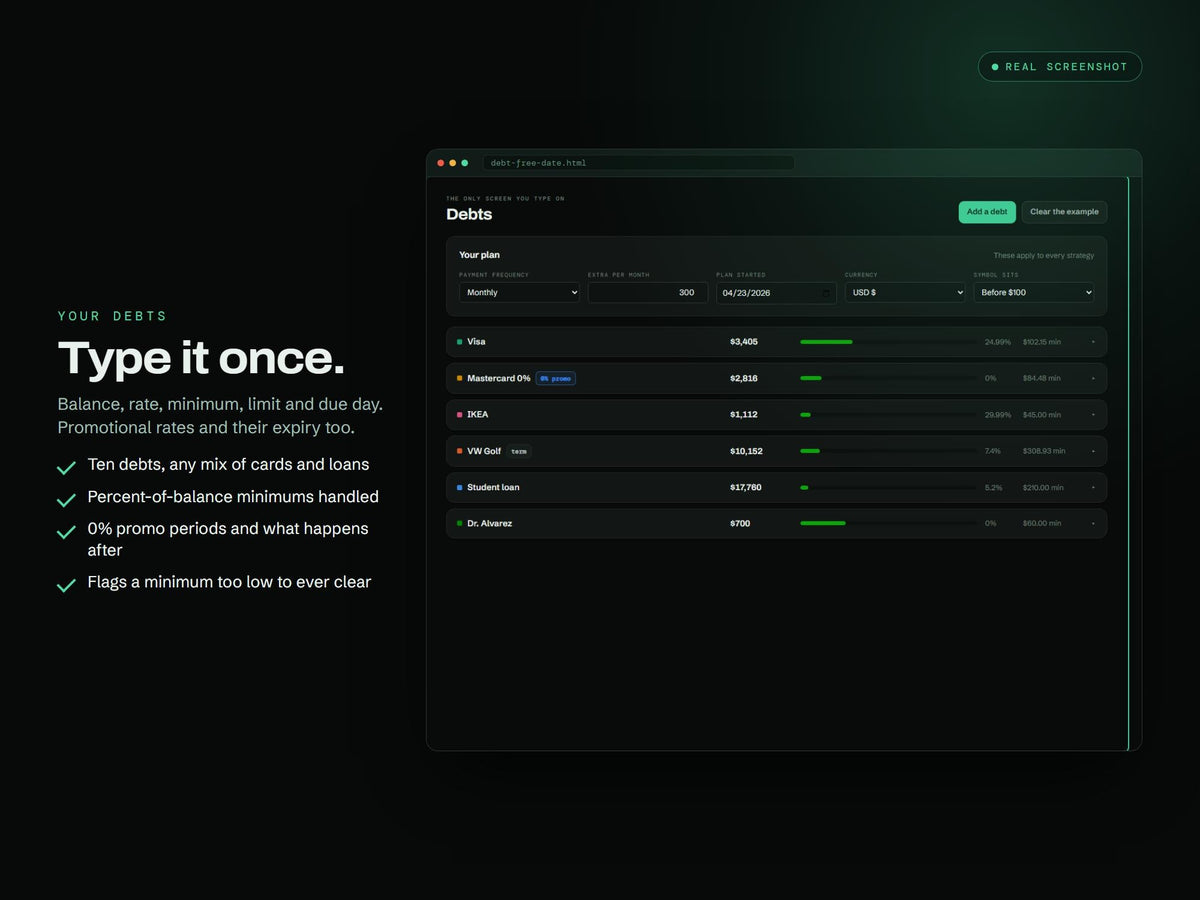
Task: Open the calendar picker in Plan Started
Action: (826, 293)
